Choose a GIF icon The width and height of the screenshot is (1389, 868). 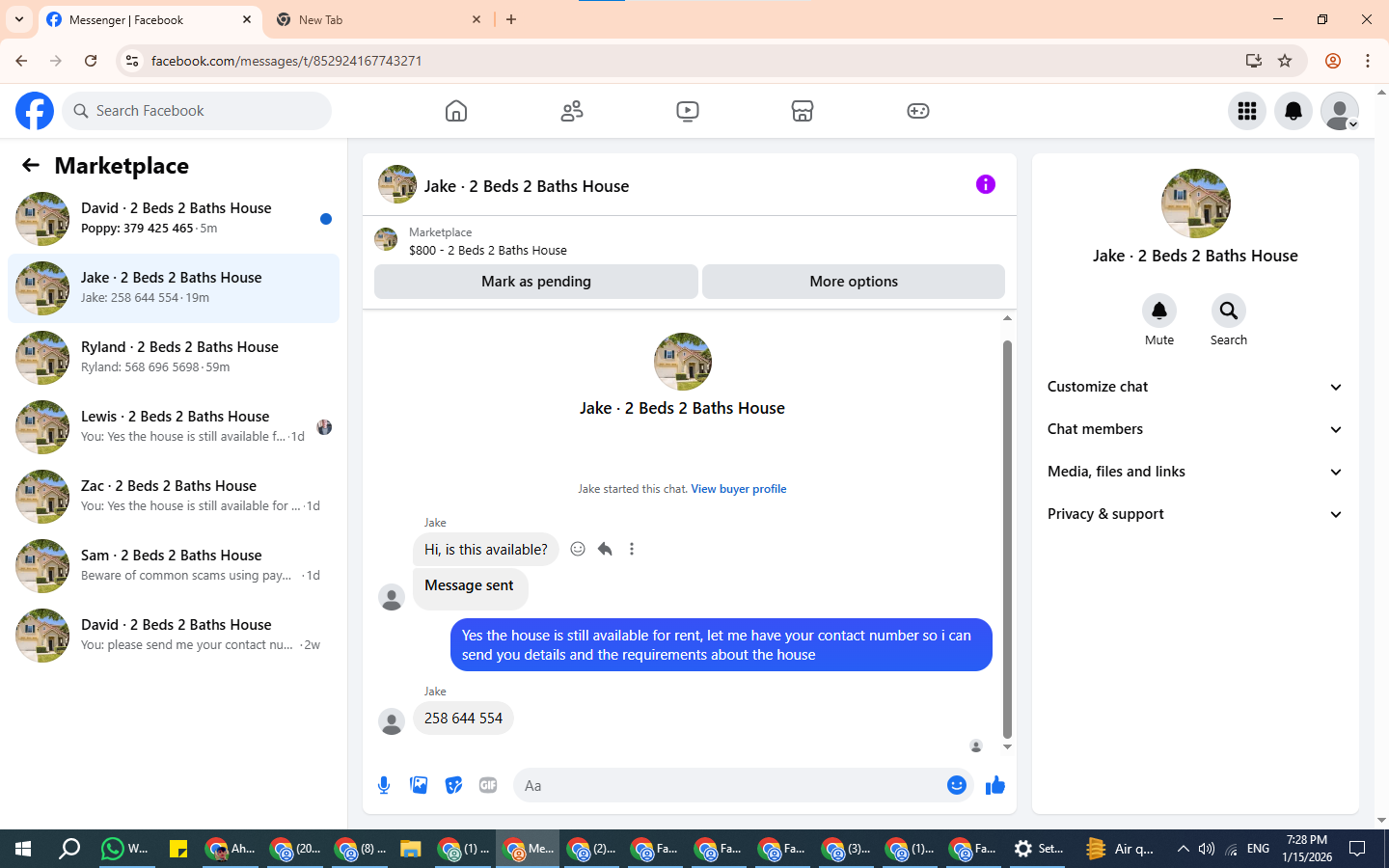[x=488, y=785]
